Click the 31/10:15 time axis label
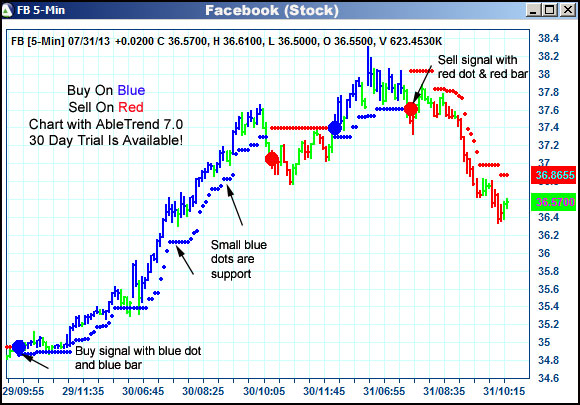The height and width of the screenshot is (405, 580). (x=504, y=391)
